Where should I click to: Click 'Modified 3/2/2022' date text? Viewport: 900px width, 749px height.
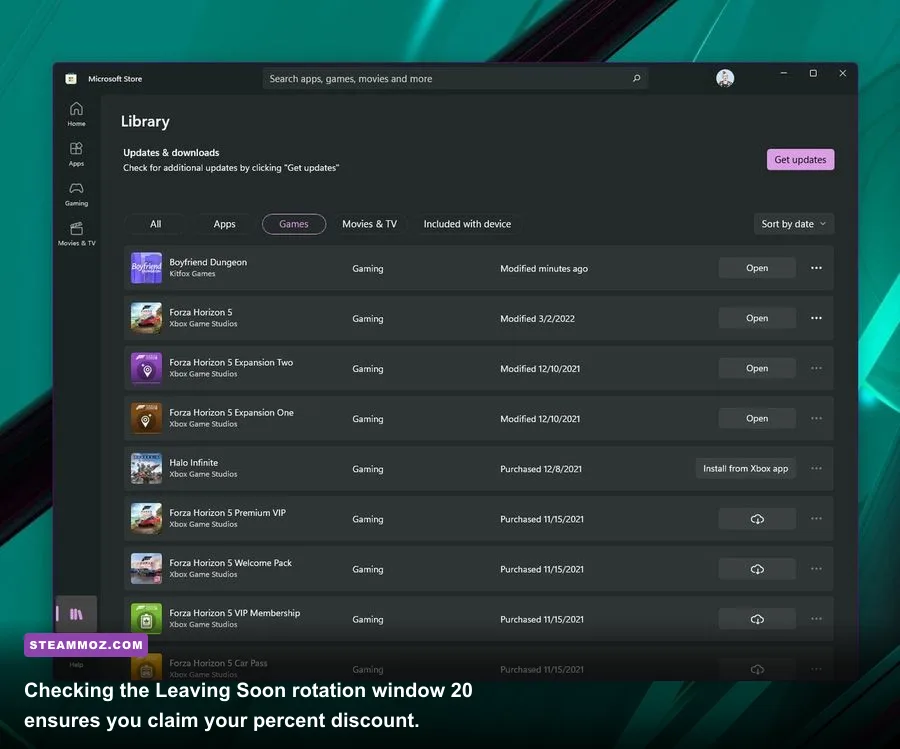click(x=537, y=319)
